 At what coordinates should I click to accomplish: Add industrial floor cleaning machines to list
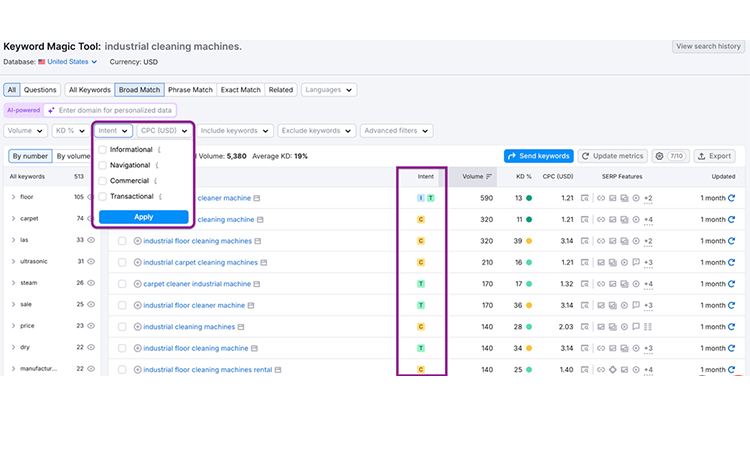[x=137, y=241]
